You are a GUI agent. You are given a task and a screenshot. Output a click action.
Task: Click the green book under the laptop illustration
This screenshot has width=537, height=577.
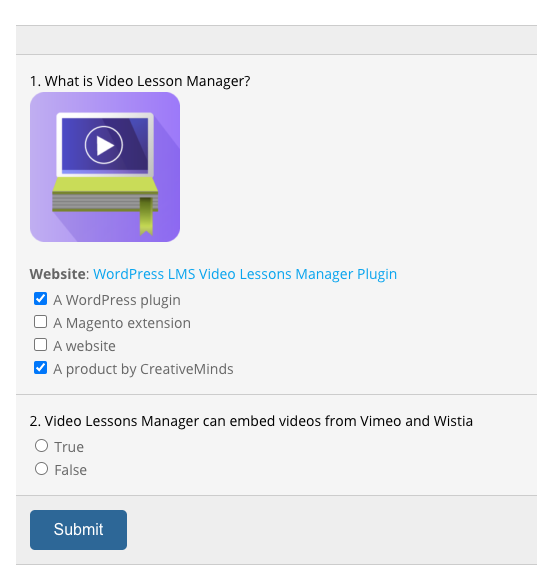(x=105, y=195)
